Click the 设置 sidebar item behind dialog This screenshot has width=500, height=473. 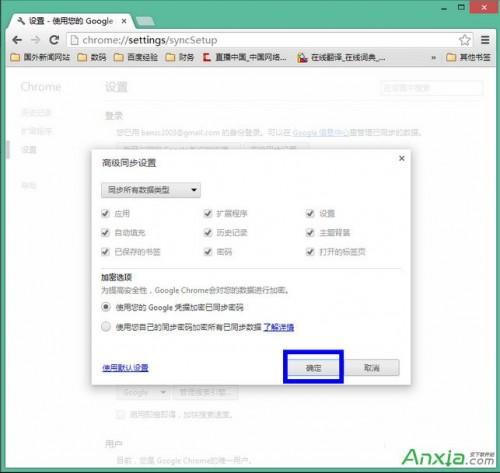point(28,149)
